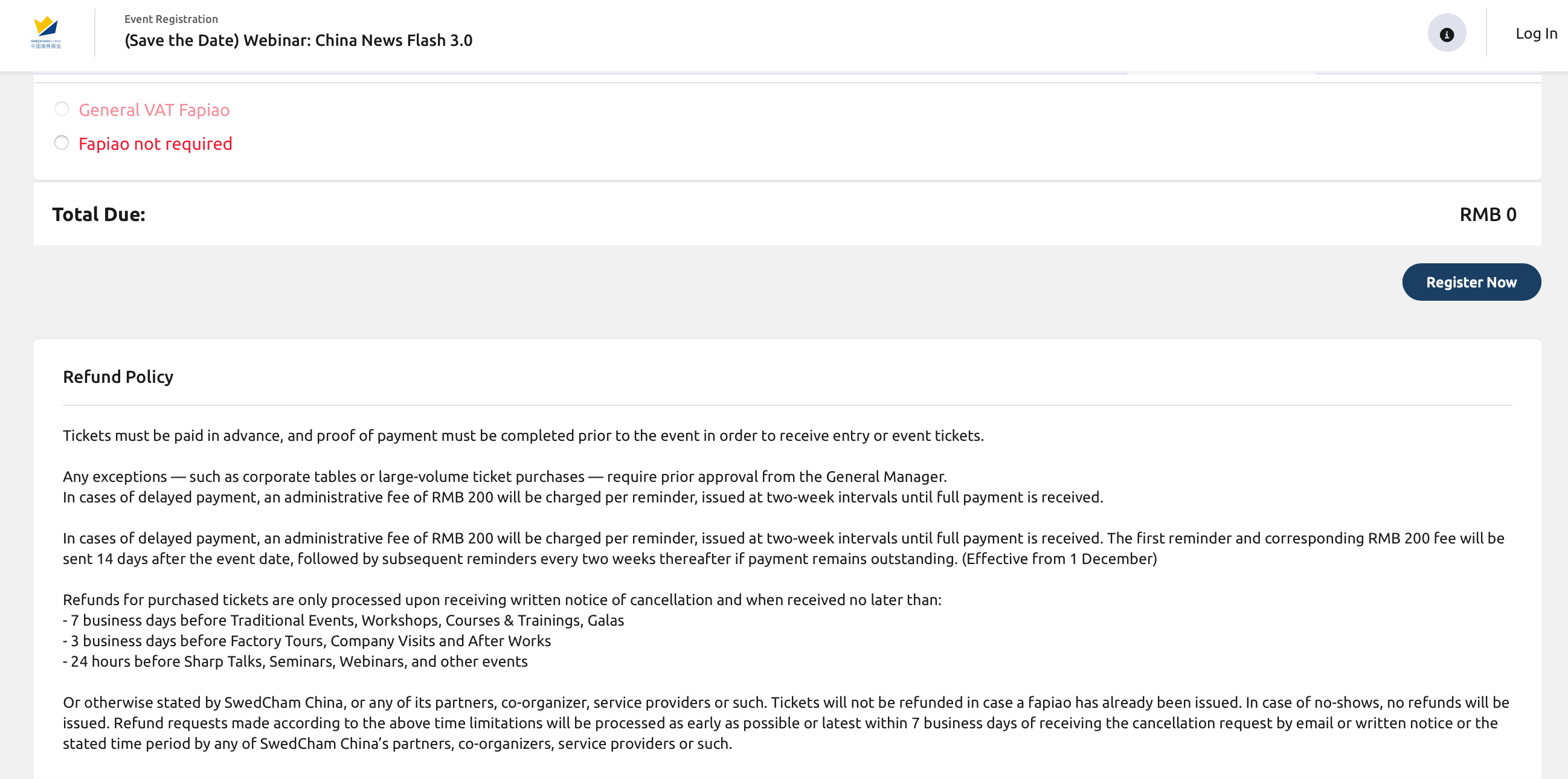Image resolution: width=1568 pixels, height=779 pixels.
Task: Select the Fapiao not required radio button
Action: (x=62, y=143)
